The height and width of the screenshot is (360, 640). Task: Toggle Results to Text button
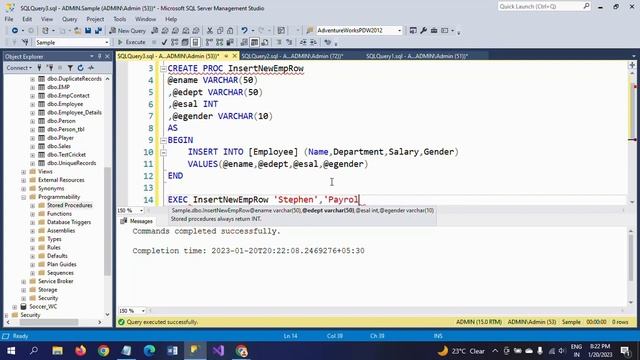point(244,42)
